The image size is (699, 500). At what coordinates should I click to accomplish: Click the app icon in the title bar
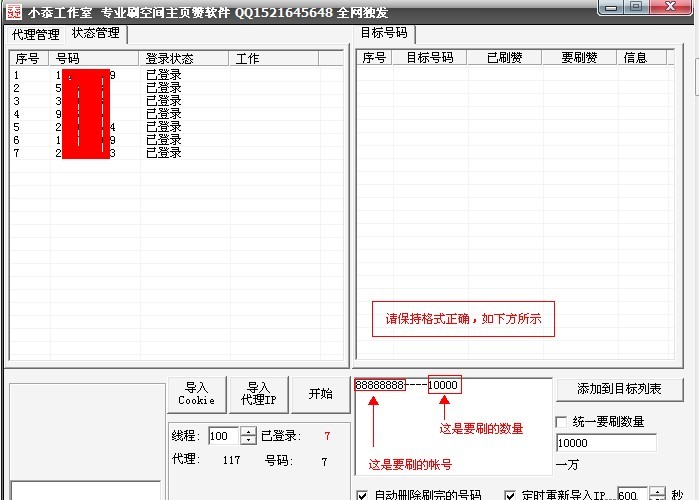point(13,12)
